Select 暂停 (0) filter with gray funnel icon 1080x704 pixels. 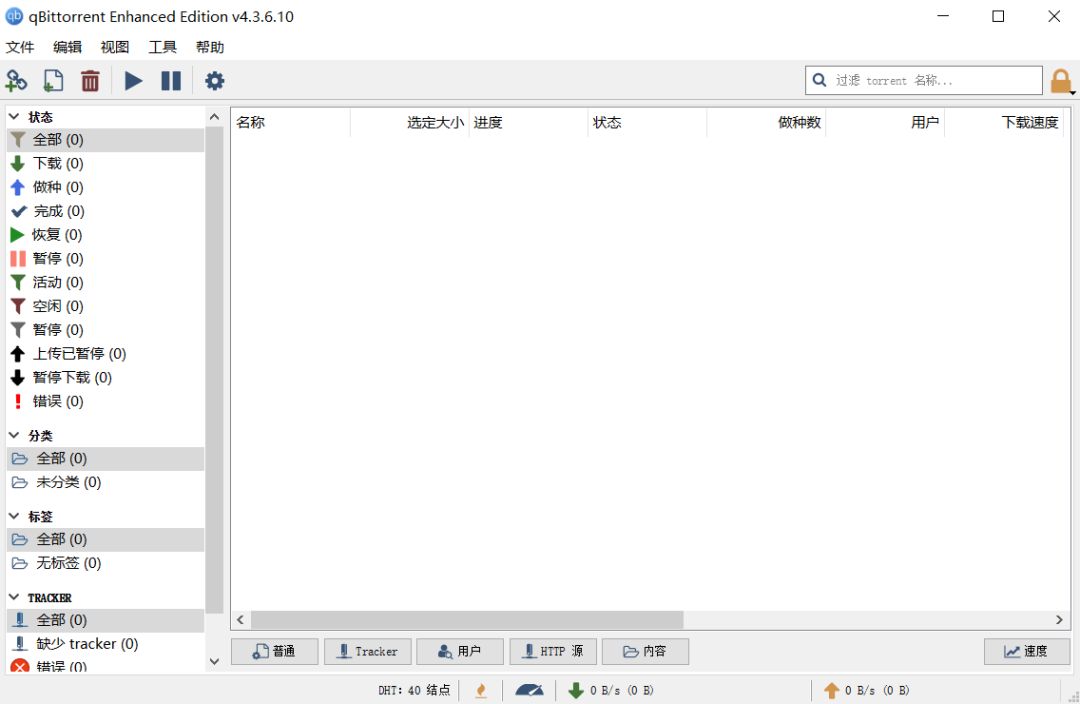[x=105, y=330]
